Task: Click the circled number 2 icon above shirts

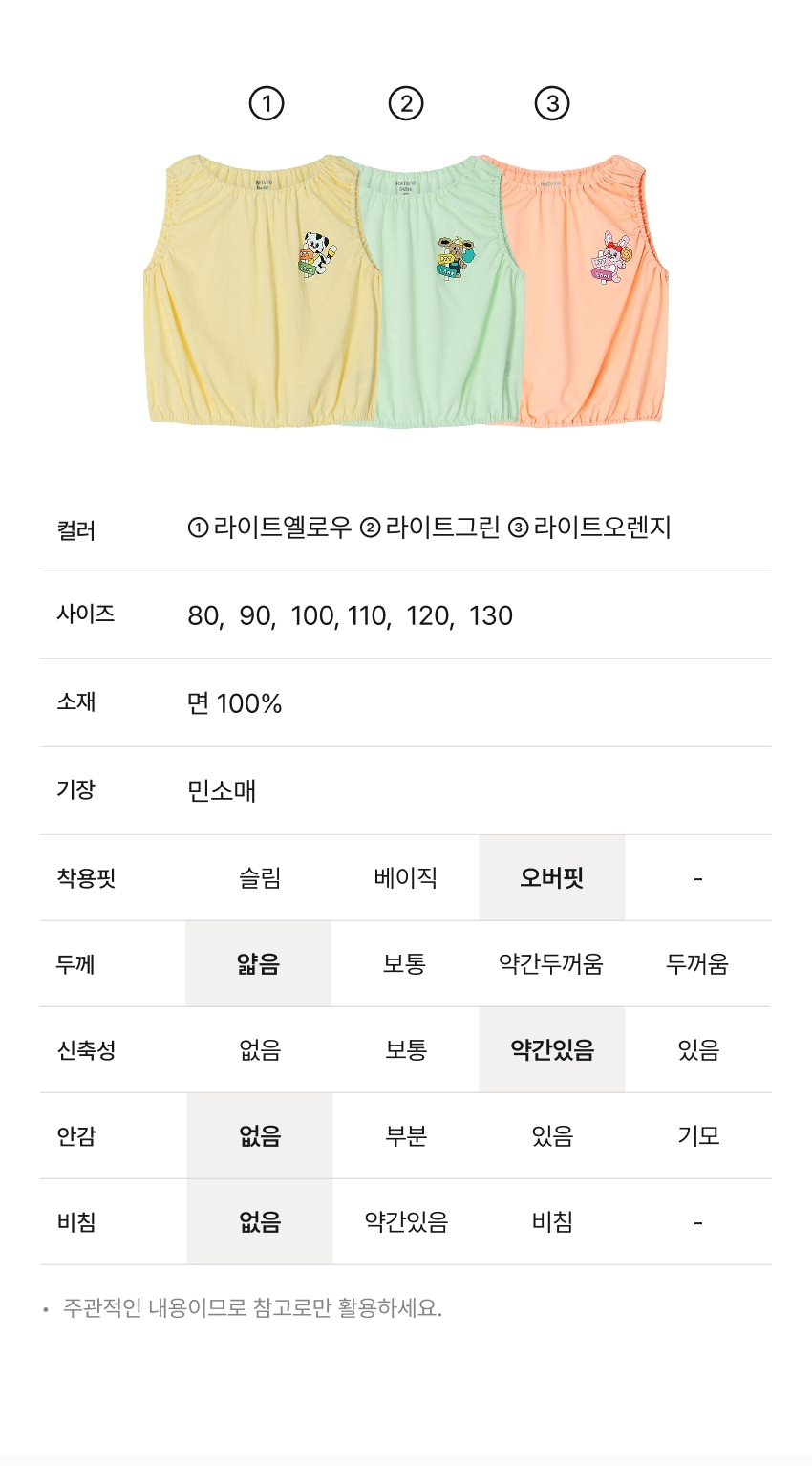Action: (406, 103)
